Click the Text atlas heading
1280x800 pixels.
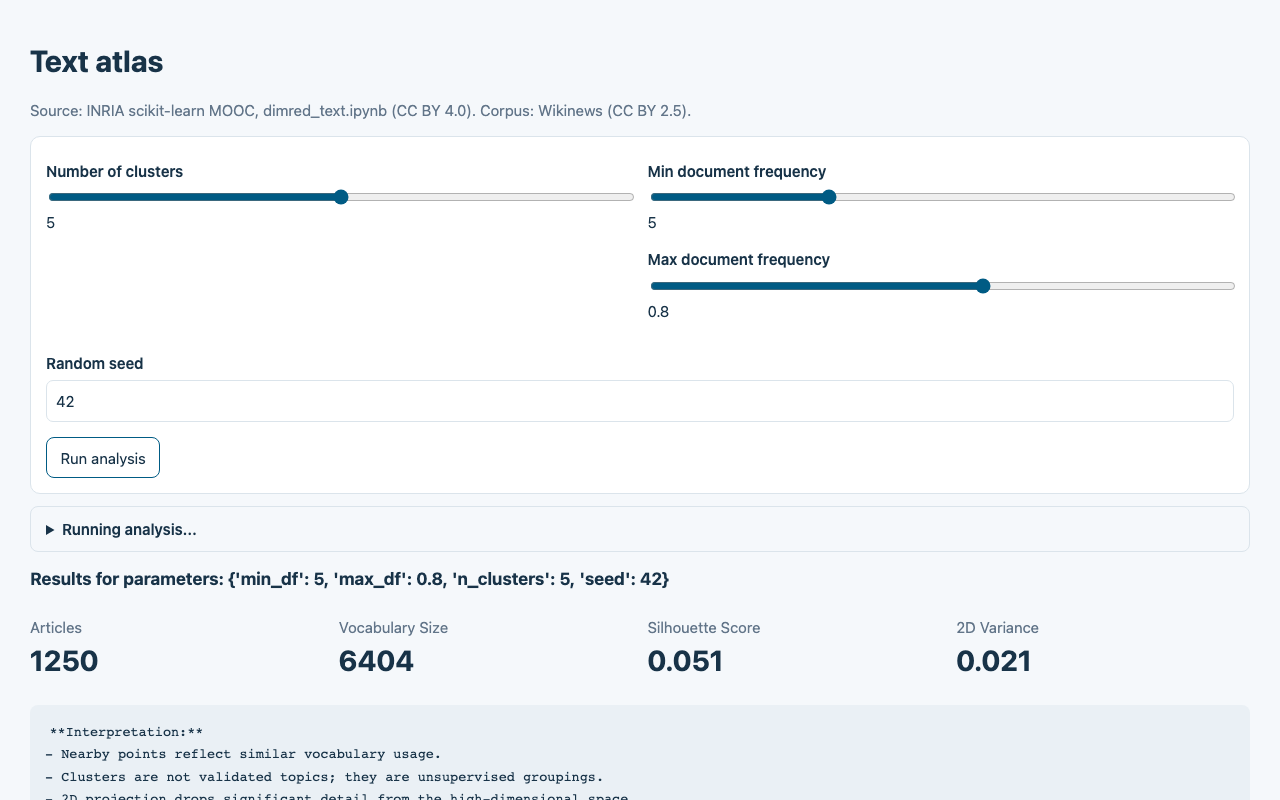tap(97, 62)
